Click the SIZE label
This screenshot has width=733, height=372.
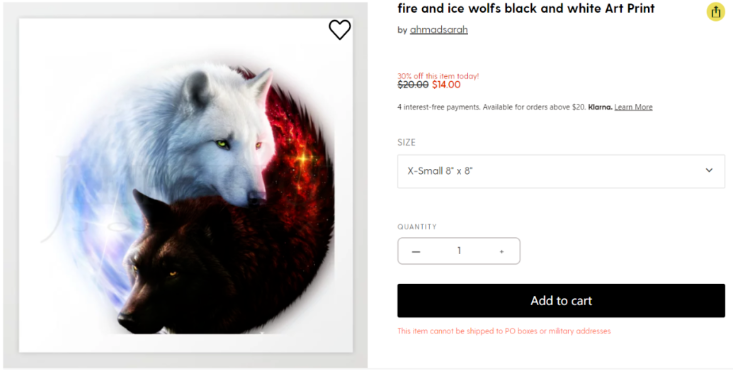coord(406,143)
